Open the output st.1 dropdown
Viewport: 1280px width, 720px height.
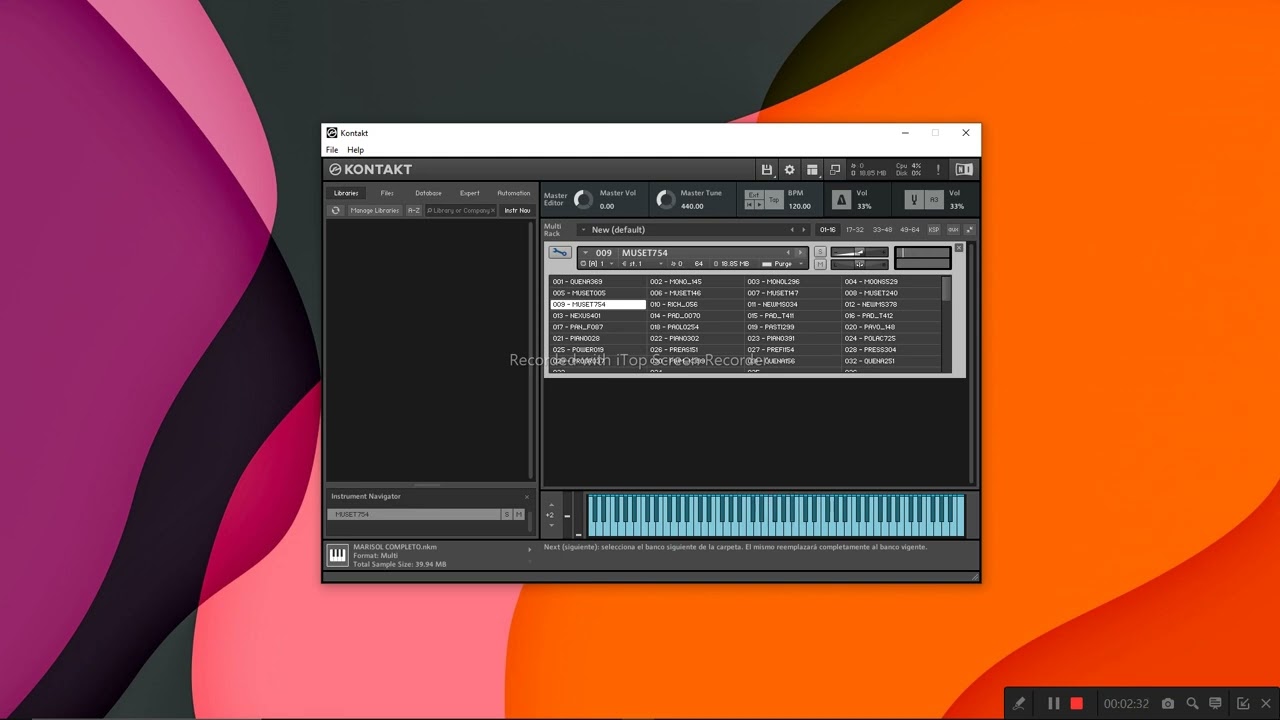(642, 264)
